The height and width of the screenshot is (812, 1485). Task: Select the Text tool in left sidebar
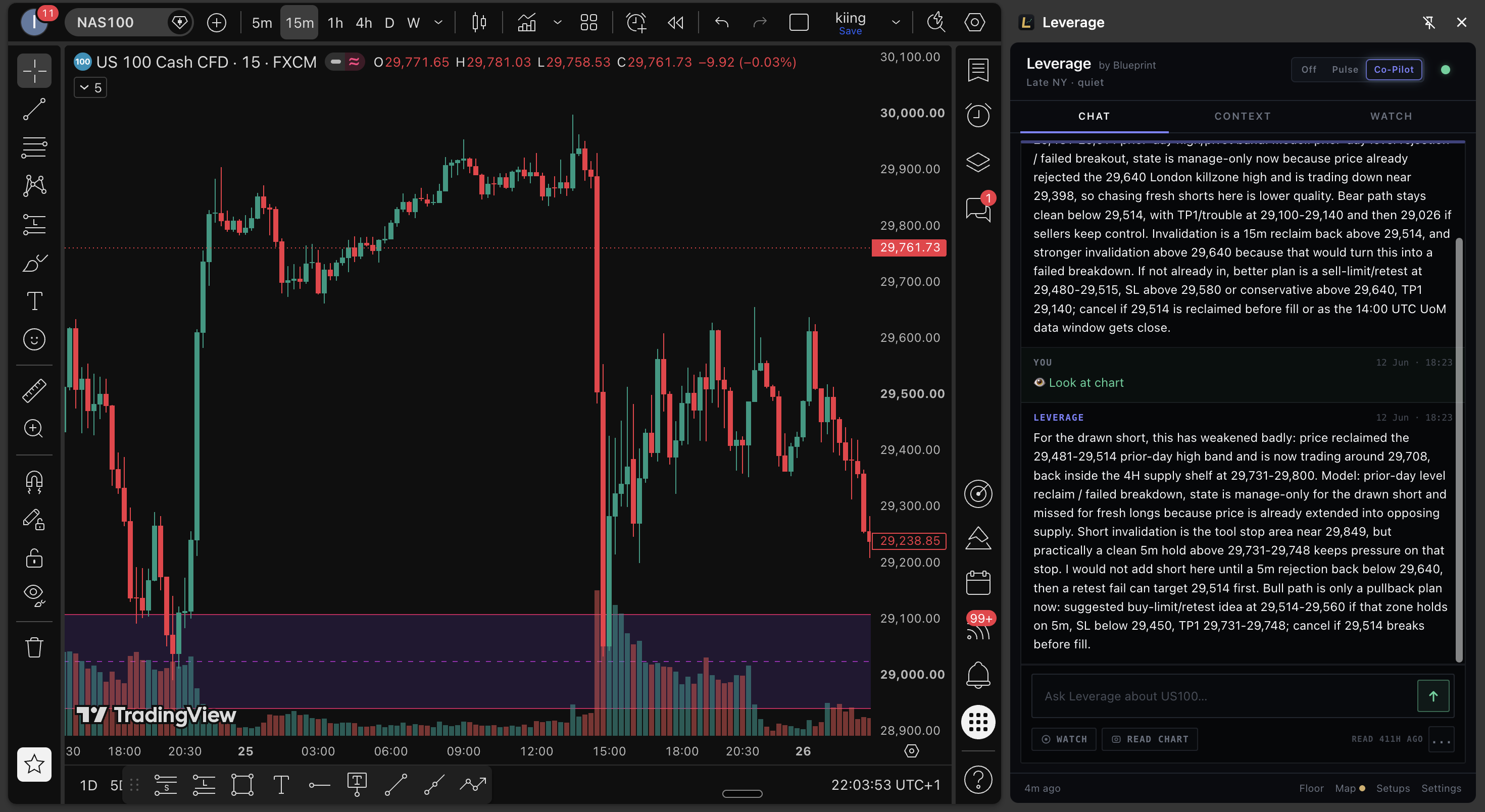[34, 301]
